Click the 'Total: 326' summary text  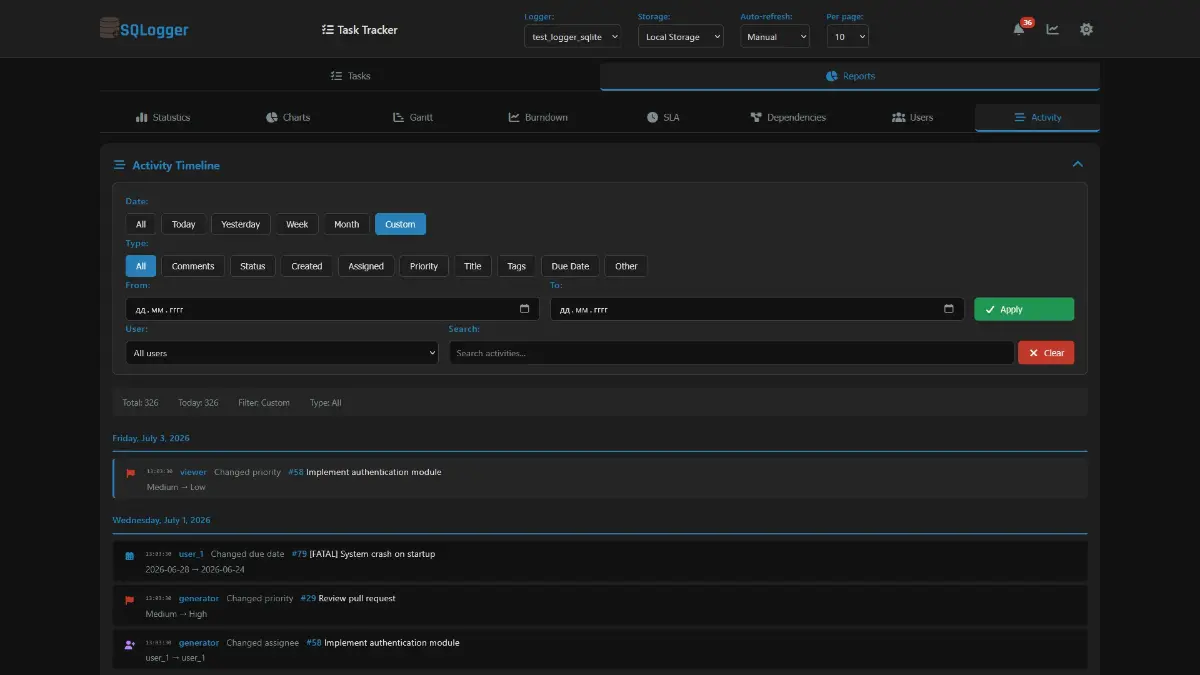pos(140,403)
